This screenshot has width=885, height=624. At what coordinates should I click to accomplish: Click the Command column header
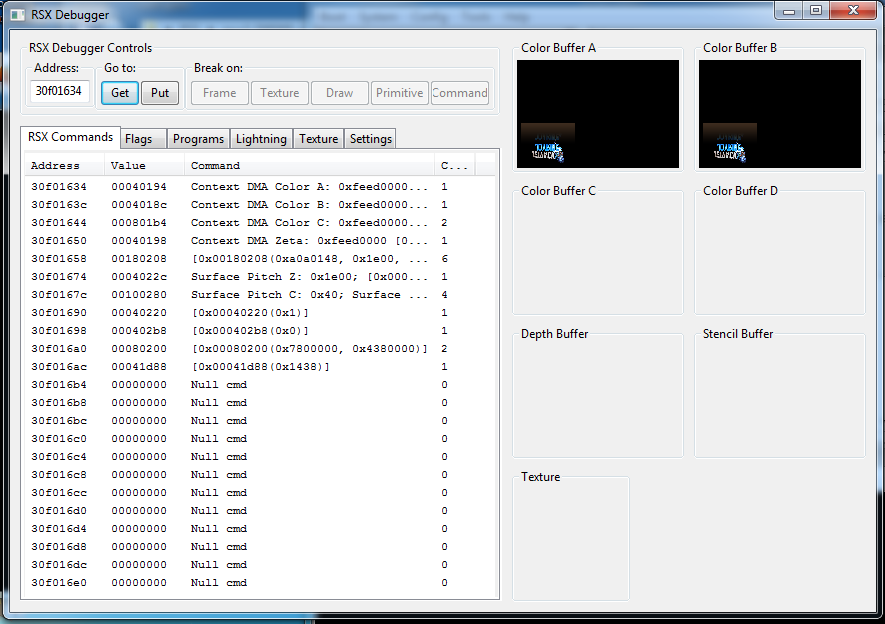(x=309, y=165)
